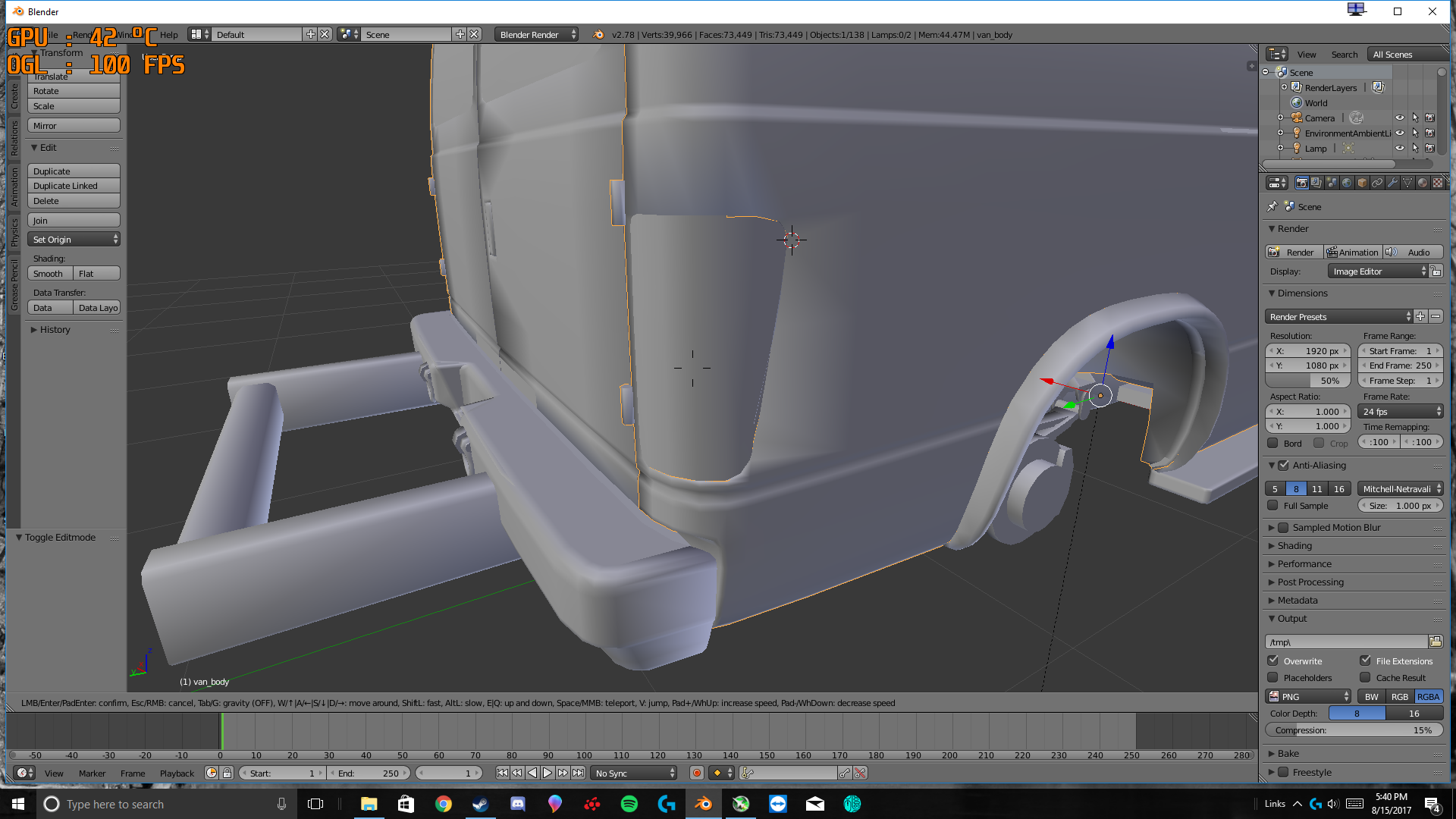Jump to the first frame

pyautogui.click(x=502, y=773)
